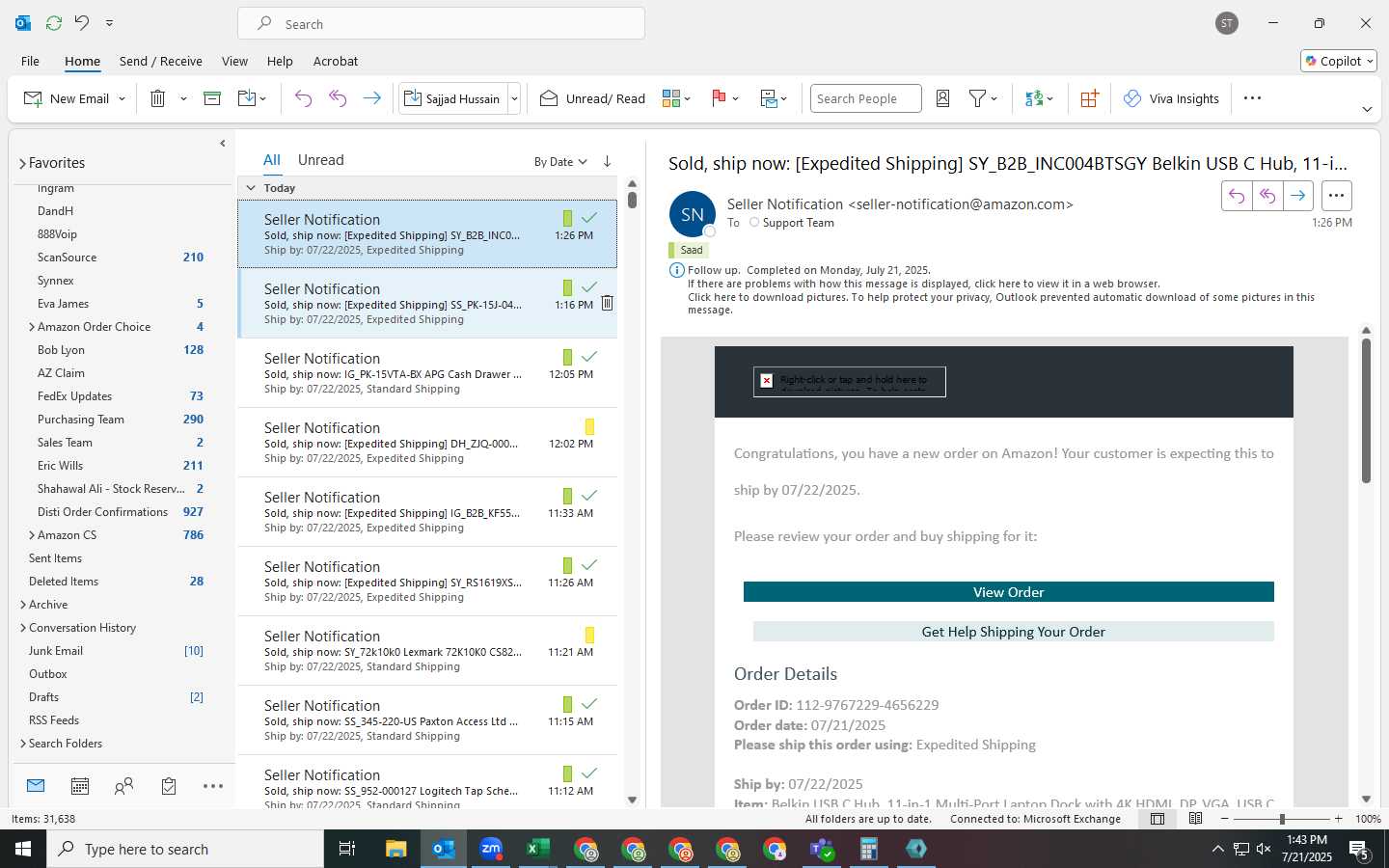Toggle the follow-up checkmark on 11:15 AM email
Viewport: 1389px width, 868px height.
pyautogui.click(x=589, y=704)
